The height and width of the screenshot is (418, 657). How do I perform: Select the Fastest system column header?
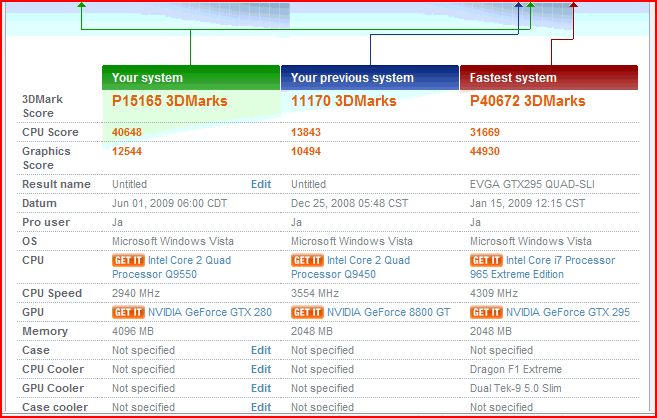[x=549, y=77]
